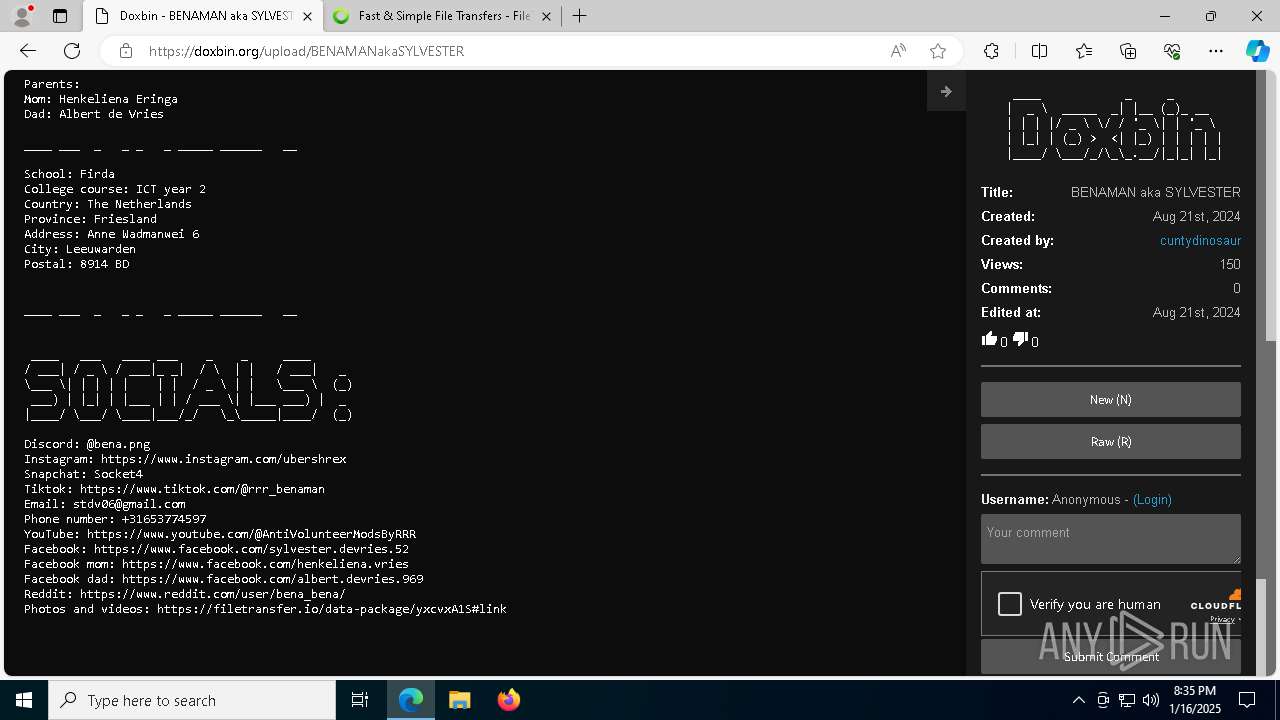Screen dimensions: 1280x720
Task: Open Cloudflare Privacy link
Action: 1222,620
